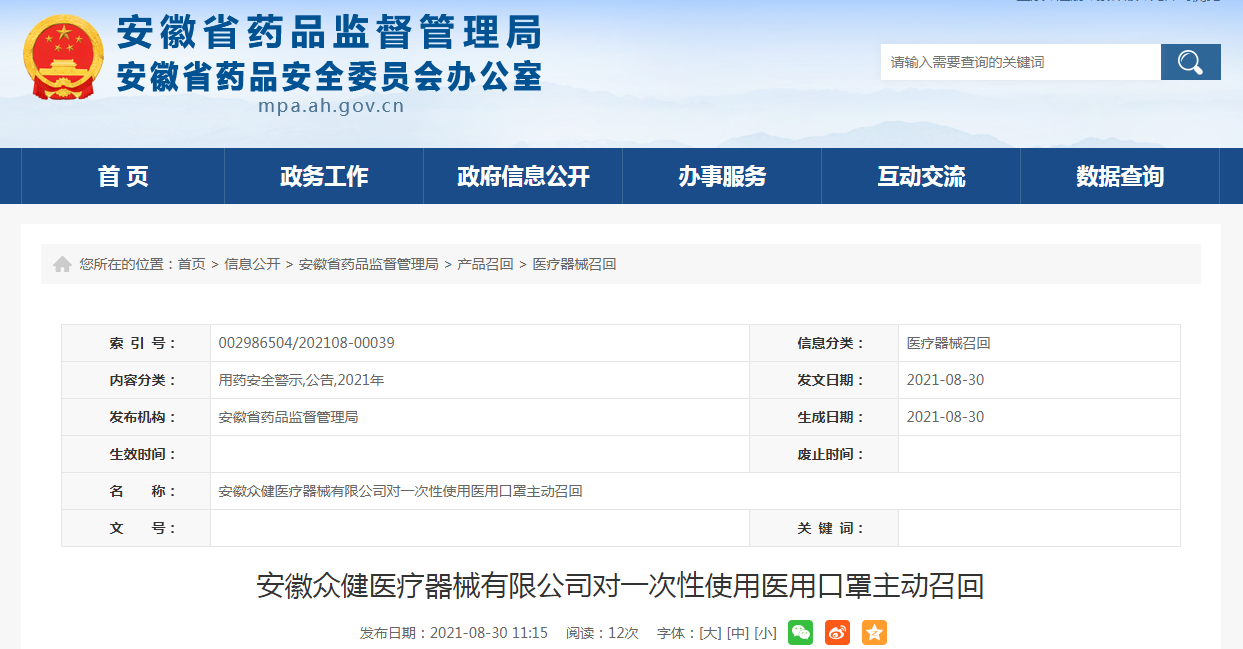Viewport: 1243px width, 649px height.
Task: Click content category 用药安全警示,公告,2021年
Action: [x=301, y=380]
